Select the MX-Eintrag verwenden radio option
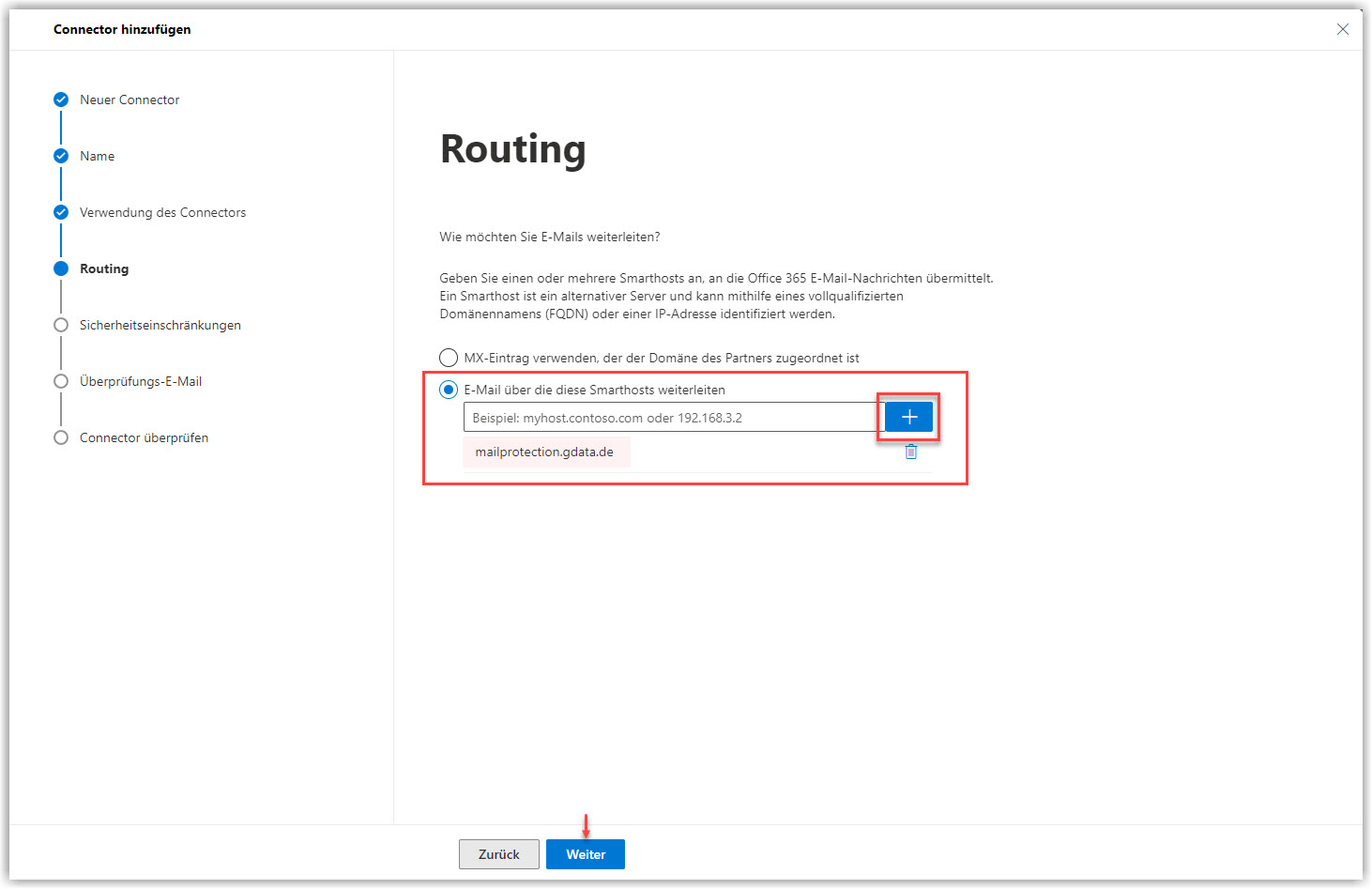 pyautogui.click(x=449, y=358)
